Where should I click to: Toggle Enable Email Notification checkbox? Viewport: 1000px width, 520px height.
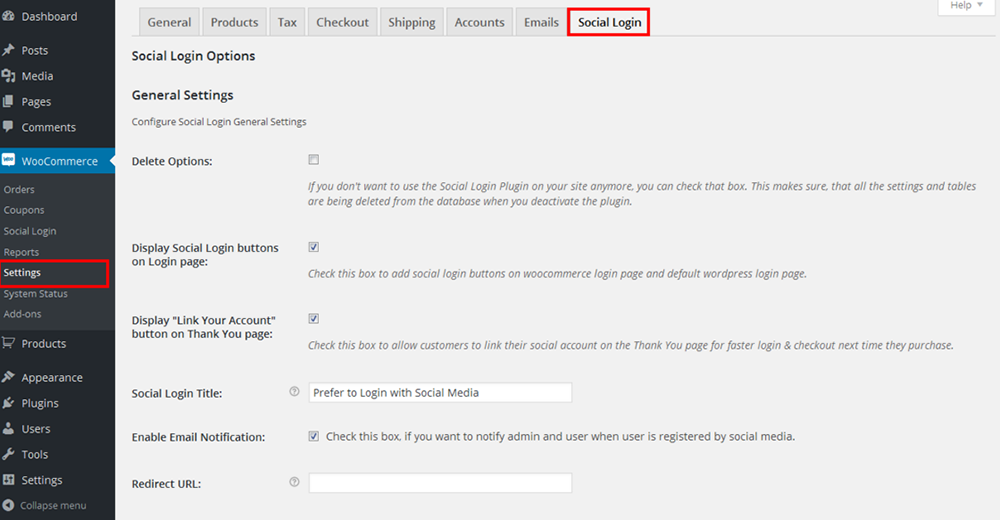pyautogui.click(x=314, y=436)
